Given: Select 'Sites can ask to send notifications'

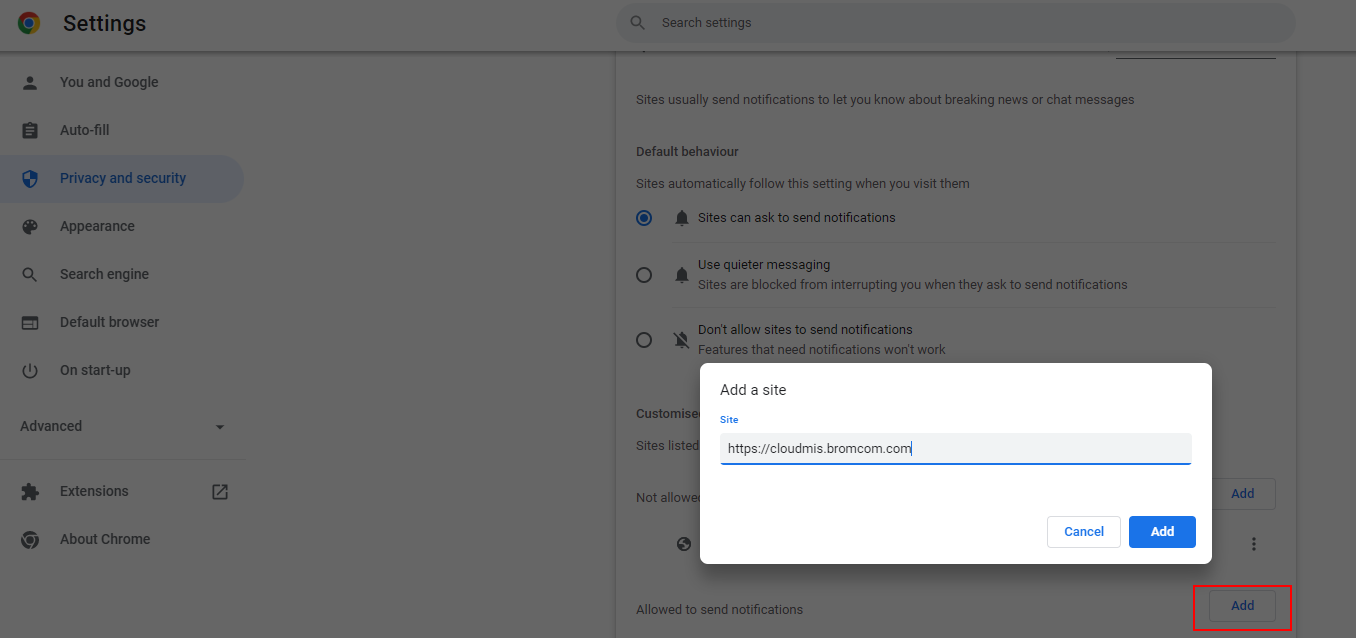Looking at the screenshot, I should pyautogui.click(x=643, y=217).
